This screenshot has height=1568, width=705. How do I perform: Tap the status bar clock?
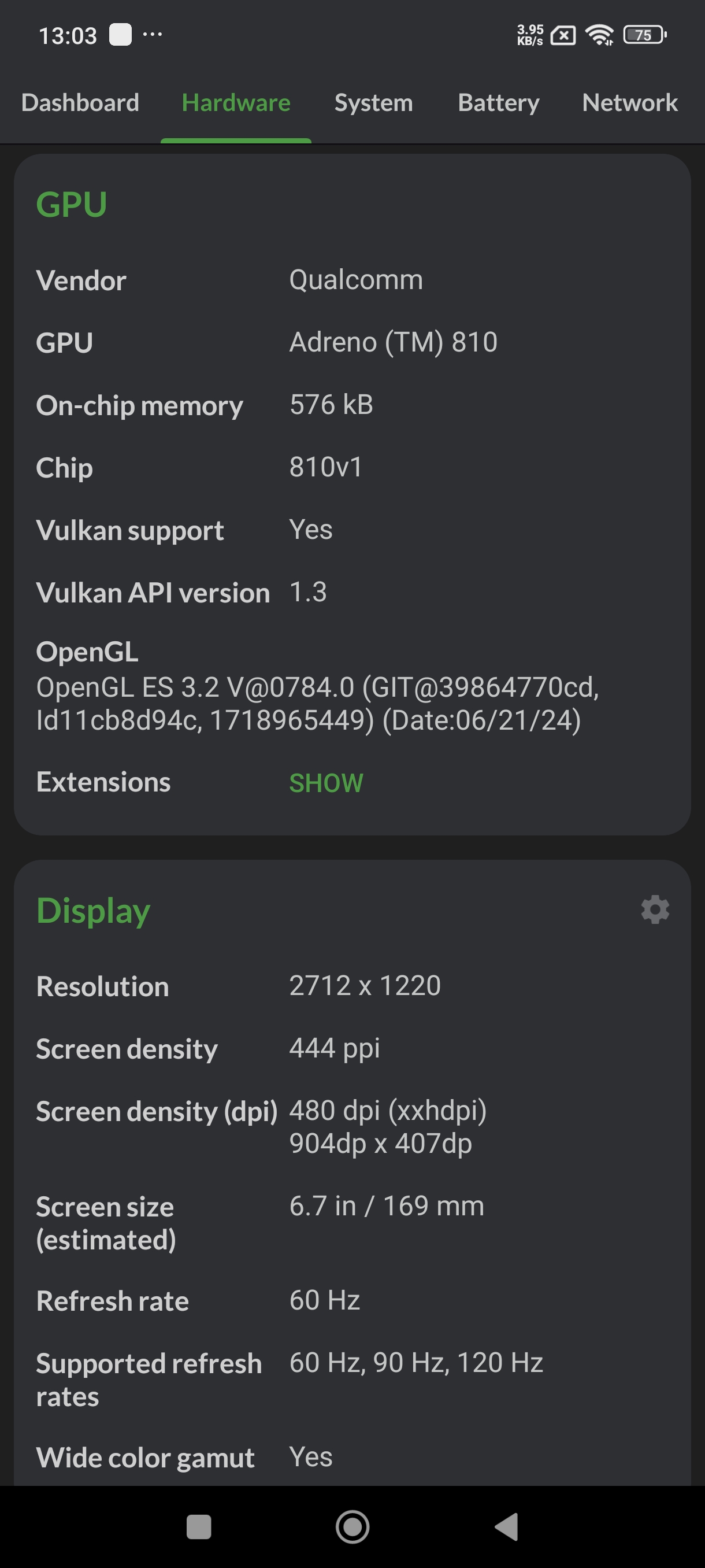pos(68,36)
